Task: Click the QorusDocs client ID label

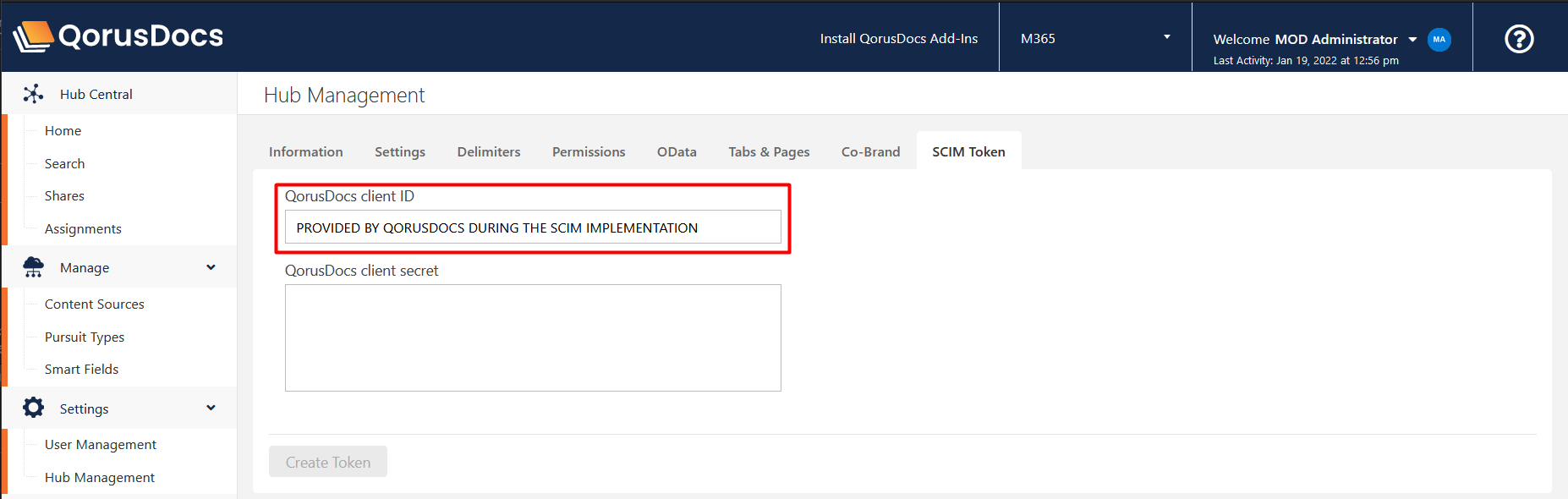Action: point(349,196)
